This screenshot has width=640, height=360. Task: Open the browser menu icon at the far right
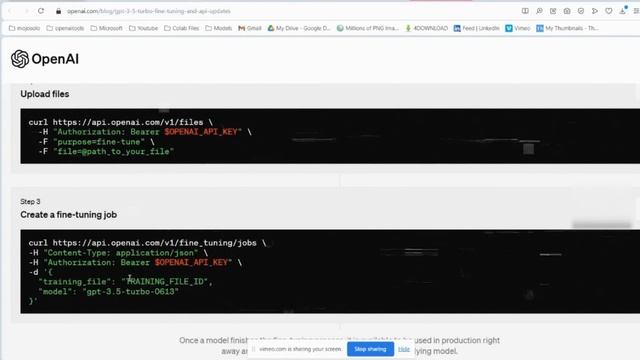[636, 11]
